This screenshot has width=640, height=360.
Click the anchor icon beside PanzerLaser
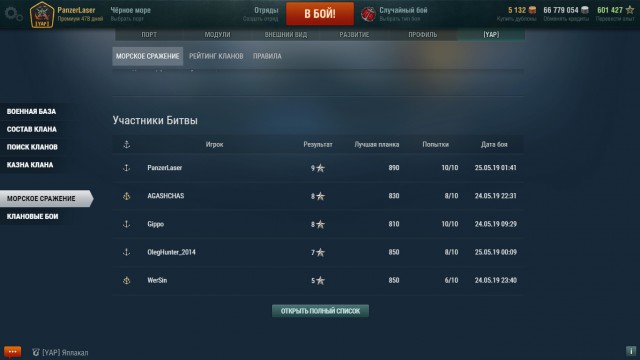click(x=127, y=168)
